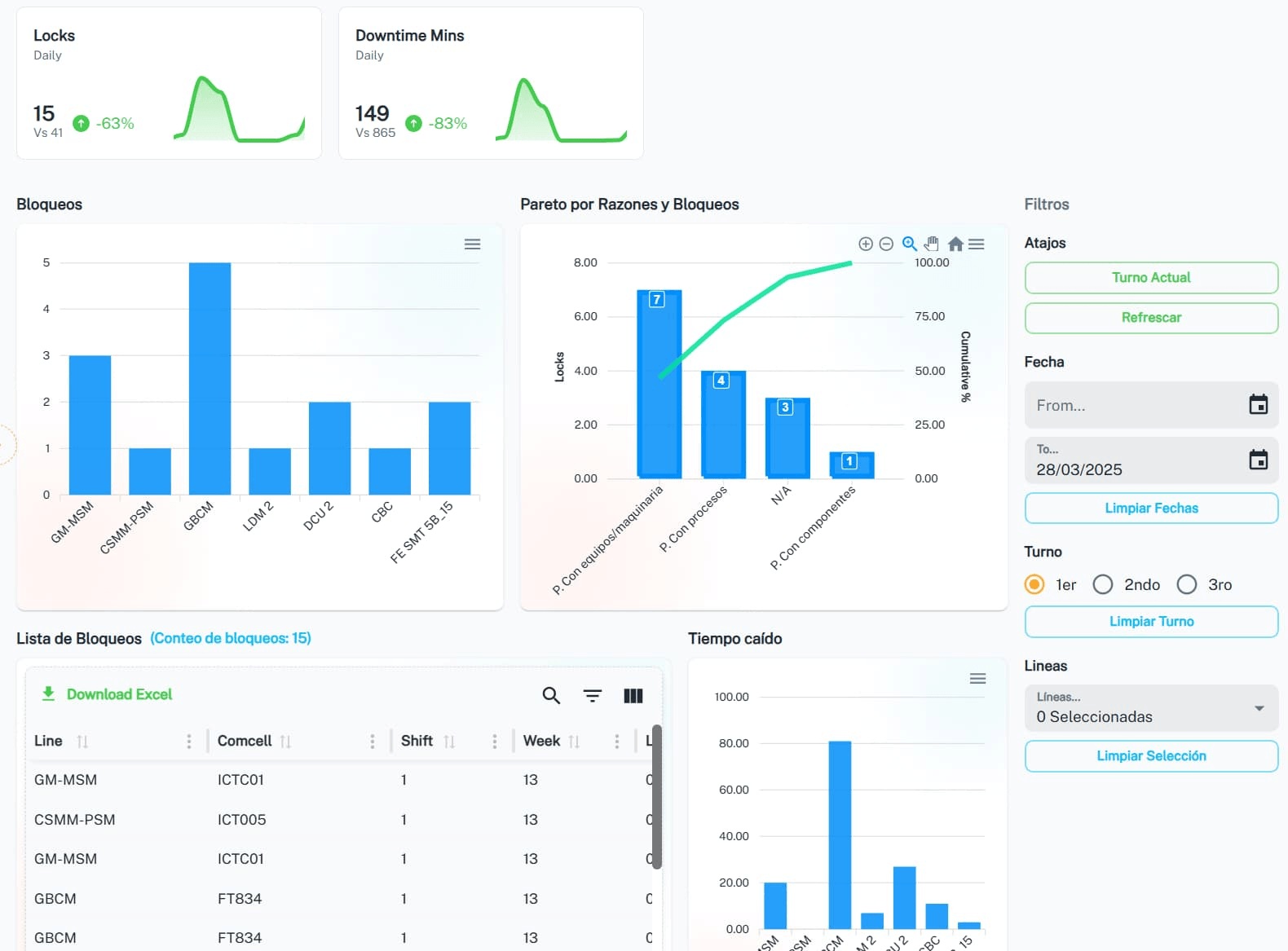The height and width of the screenshot is (951, 1288).
Task: Select the magnifier selection zoom tool
Action: click(910, 244)
